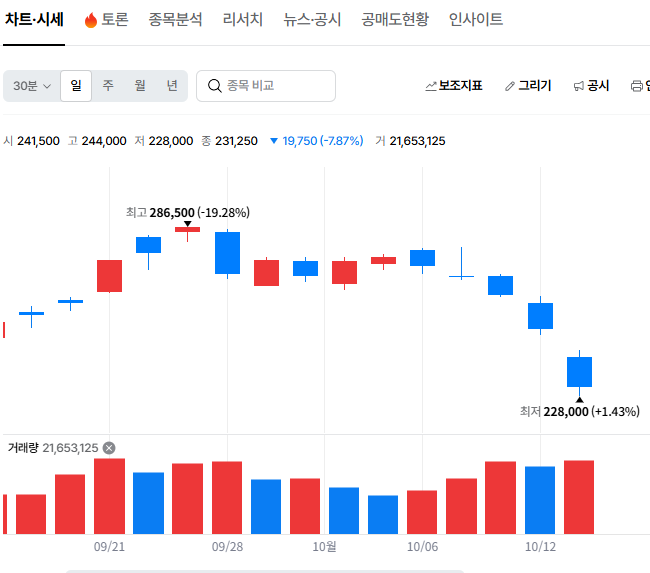Click the red candlestick at the 최고 marker

coord(187,230)
